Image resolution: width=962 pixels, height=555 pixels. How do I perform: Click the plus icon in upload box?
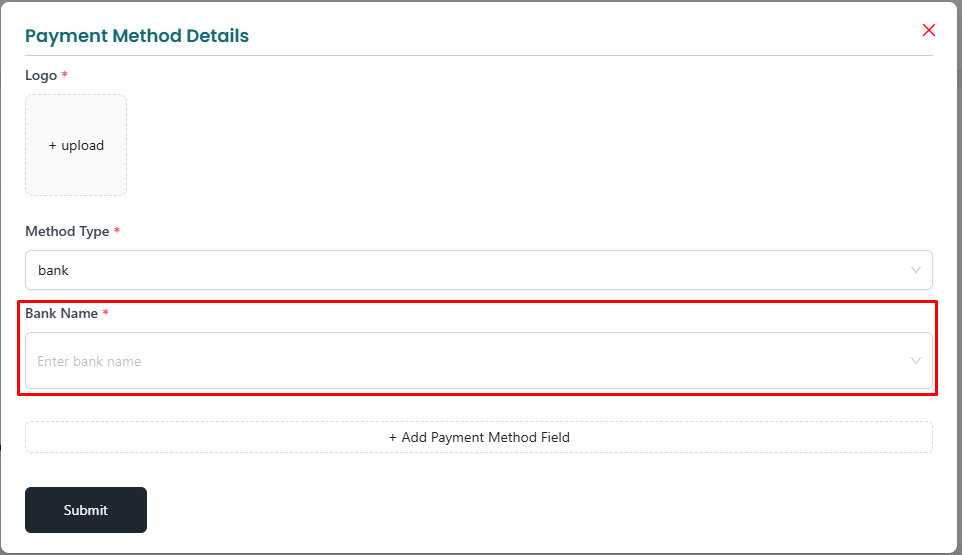click(52, 146)
